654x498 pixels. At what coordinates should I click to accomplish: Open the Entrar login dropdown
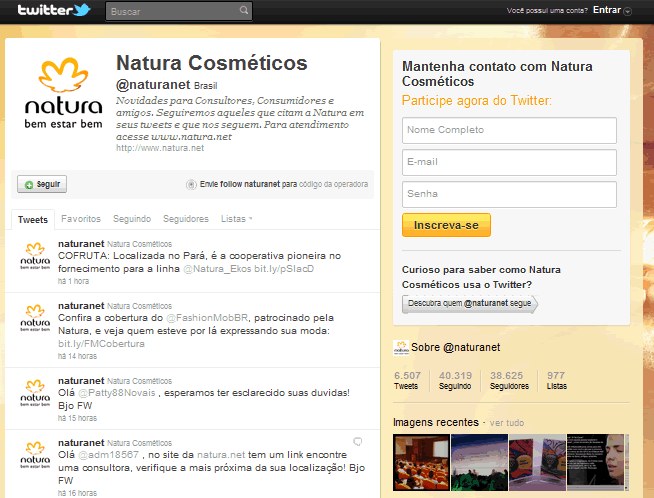tap(612, 10)
